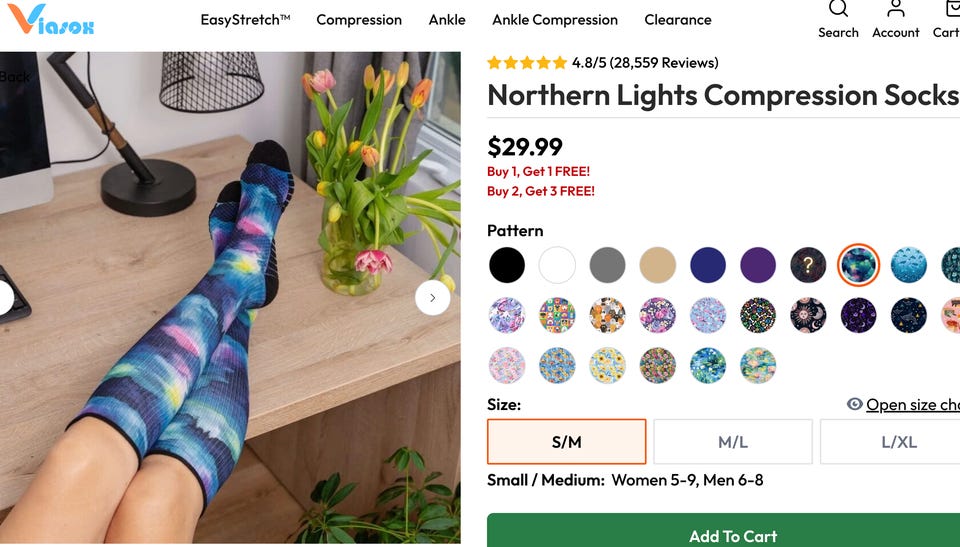Click the Add To Cart button
This screenshot has width=960, height=547.
pyautogui.click(x=724, y=530)
